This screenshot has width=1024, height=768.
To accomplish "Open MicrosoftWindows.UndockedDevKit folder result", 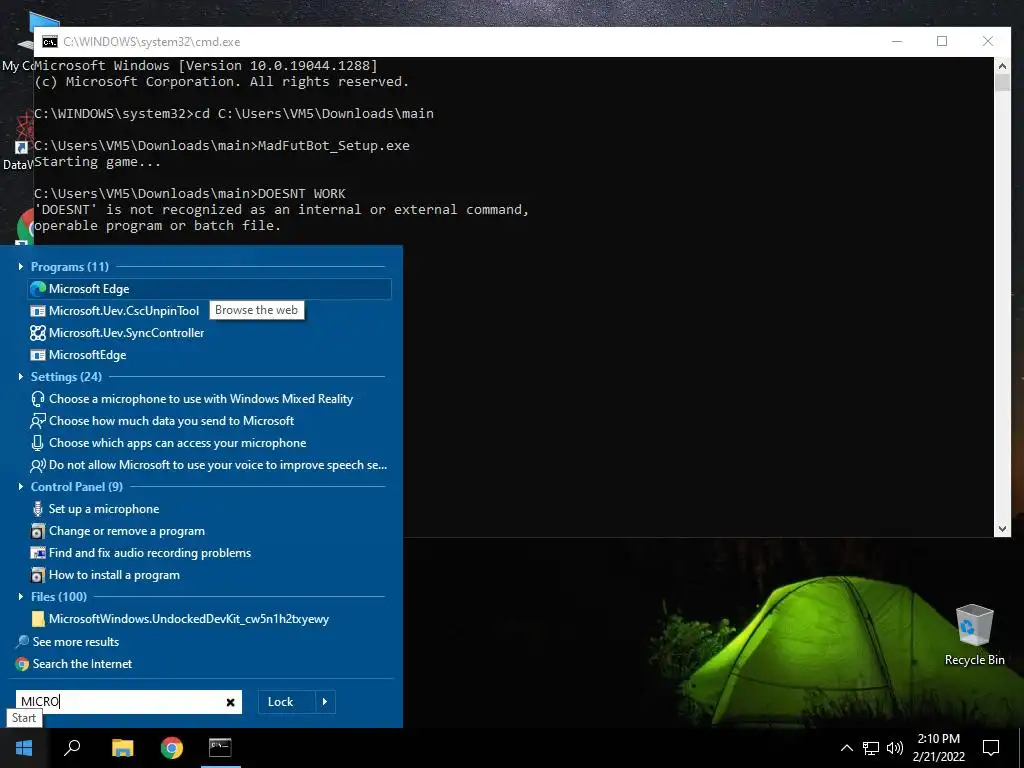I will 180,619.
